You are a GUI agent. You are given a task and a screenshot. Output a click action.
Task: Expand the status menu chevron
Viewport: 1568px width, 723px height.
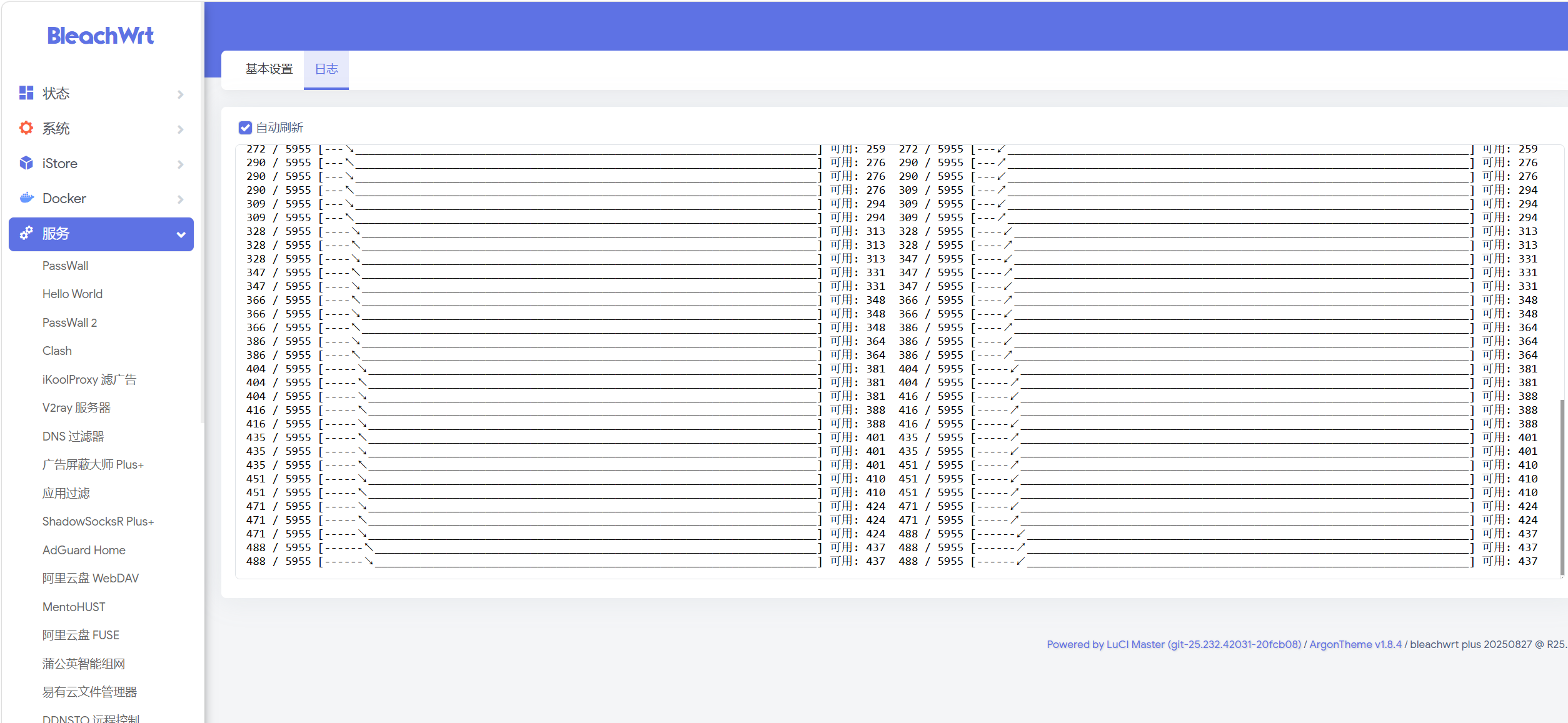coord(181,94)
